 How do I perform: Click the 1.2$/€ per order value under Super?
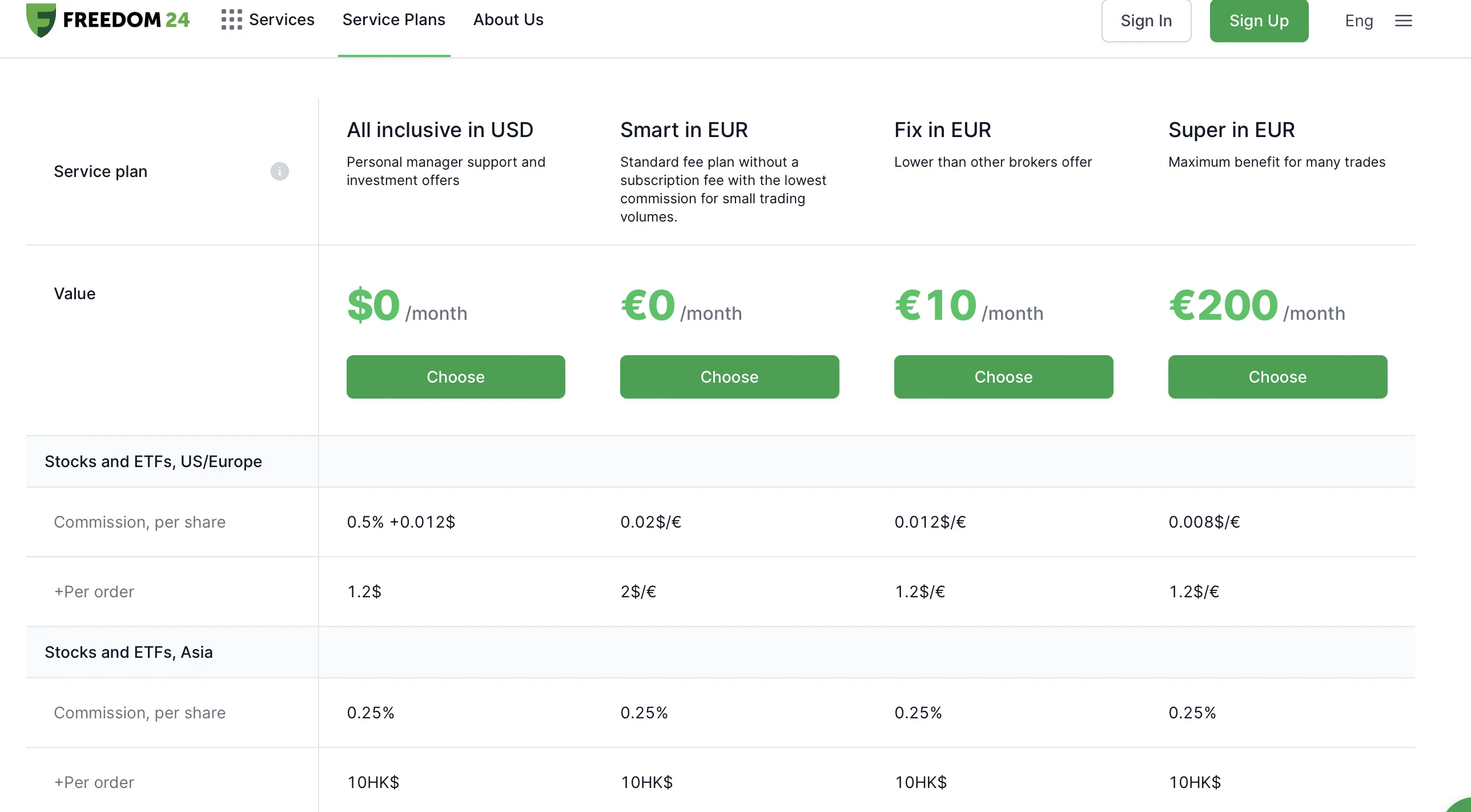point(1193,592)
